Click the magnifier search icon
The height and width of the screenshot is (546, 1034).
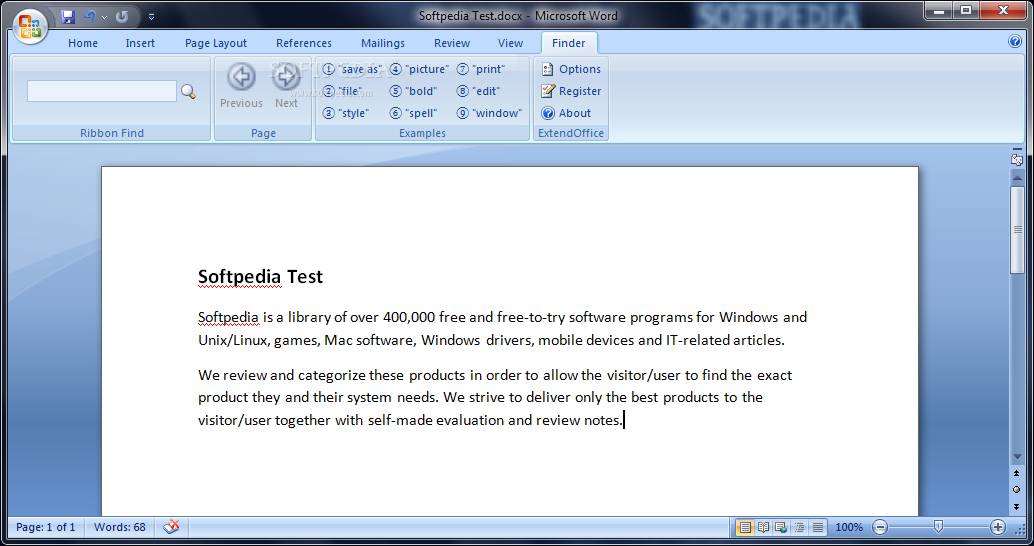(189, 92)
